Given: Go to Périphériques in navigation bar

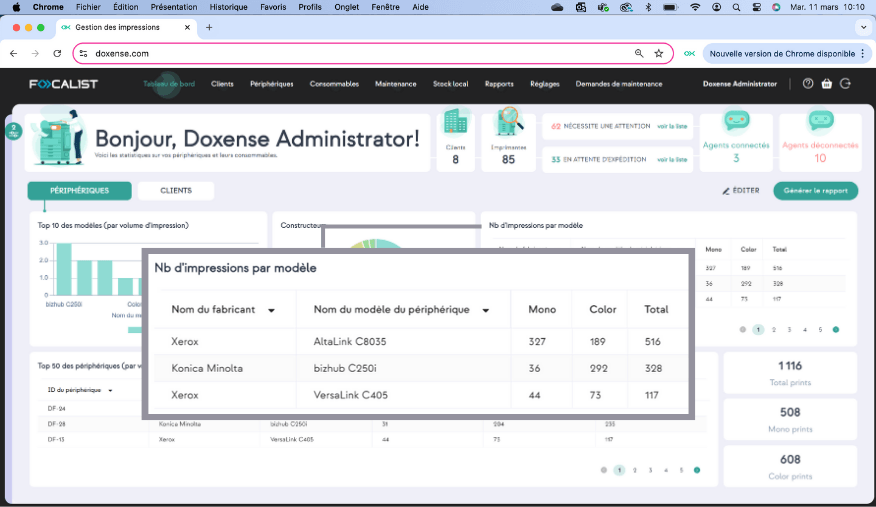Looking at the screenshot, I should pyautogui.click(x=272, y=84).
